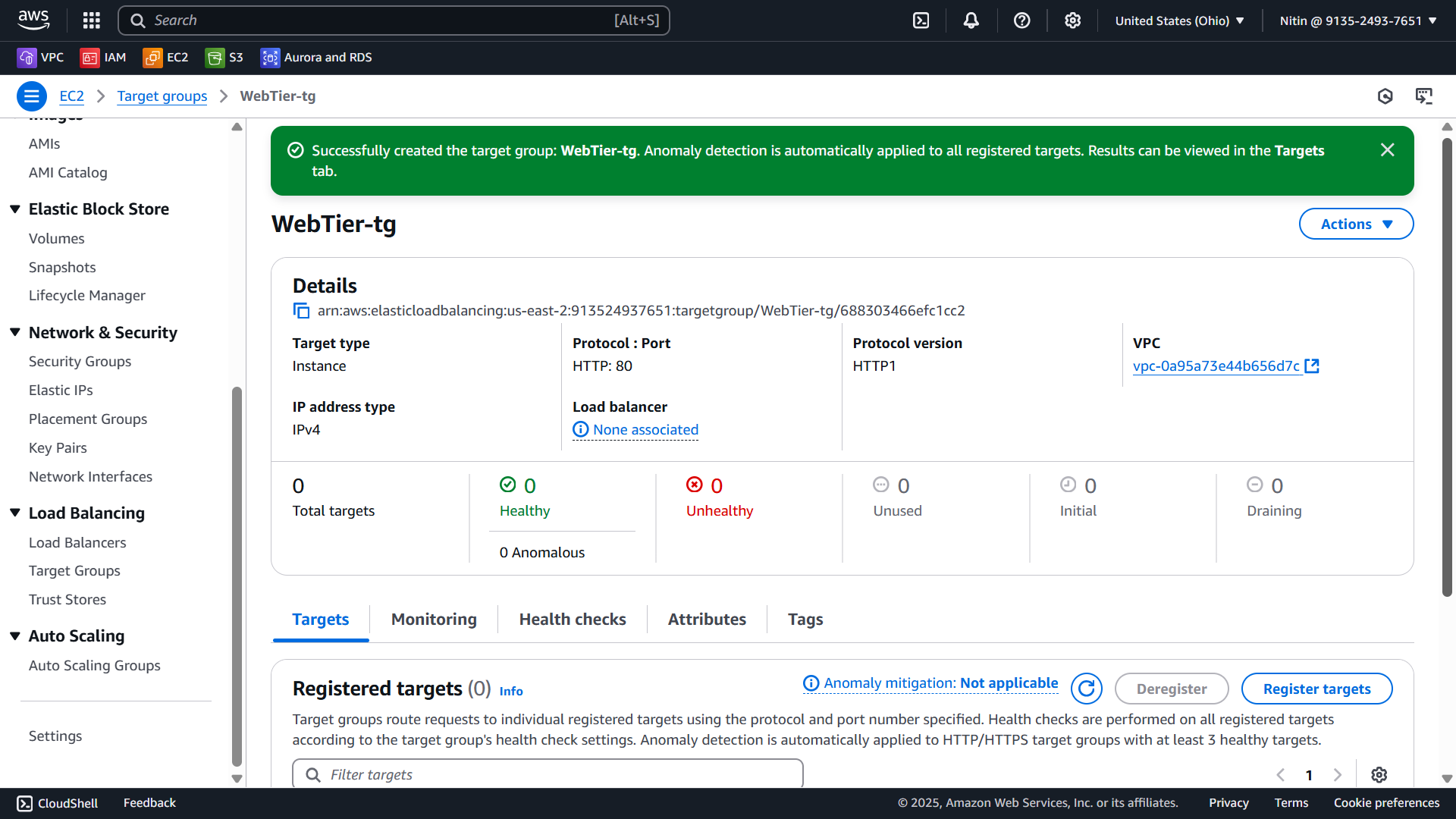This screenshot has width=1456, height=819.
Task: Collapse the Load Balancing section
Action: click(x=14, y=513)
